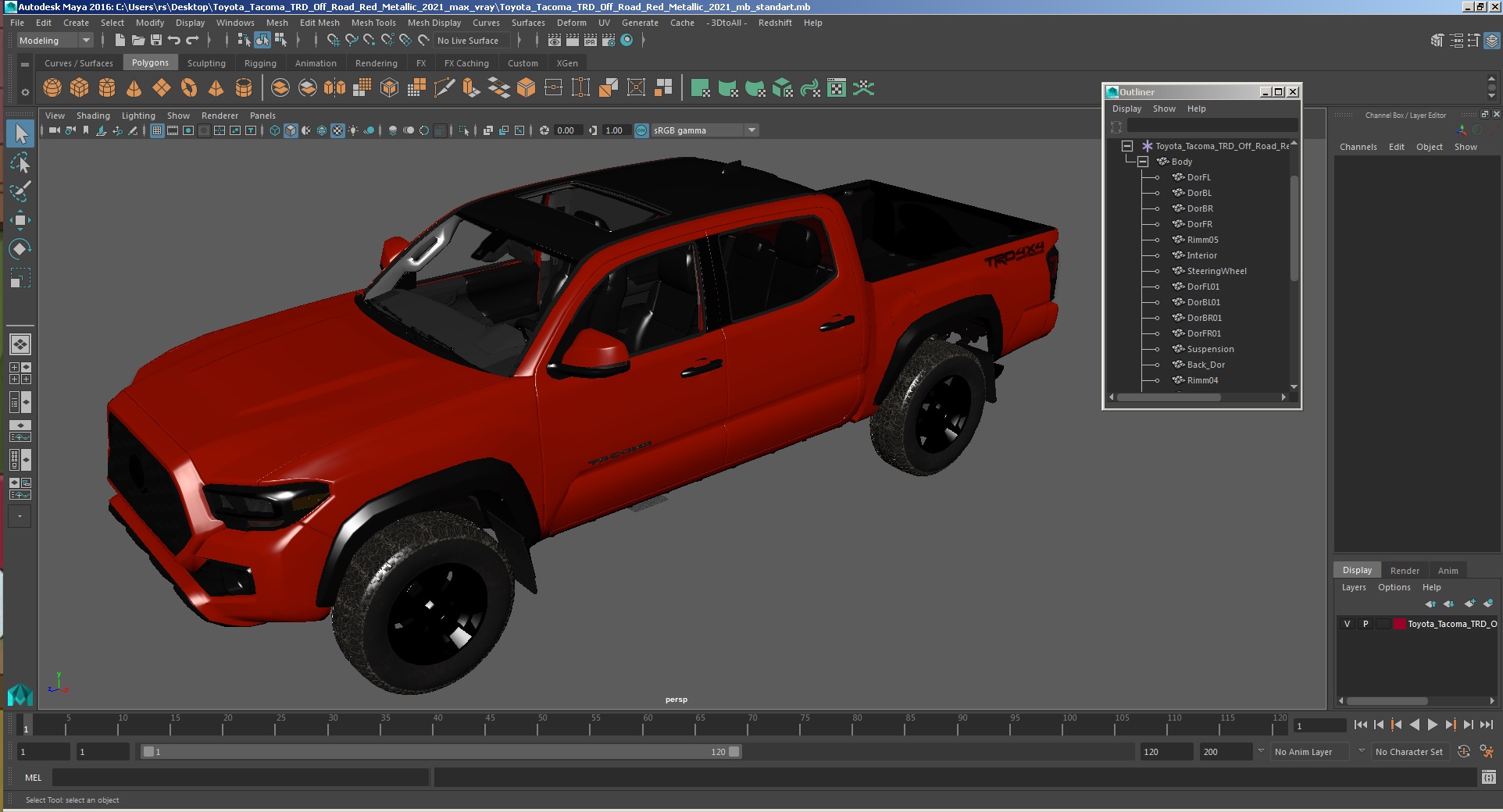Open Outliner Display menu

1126,109
